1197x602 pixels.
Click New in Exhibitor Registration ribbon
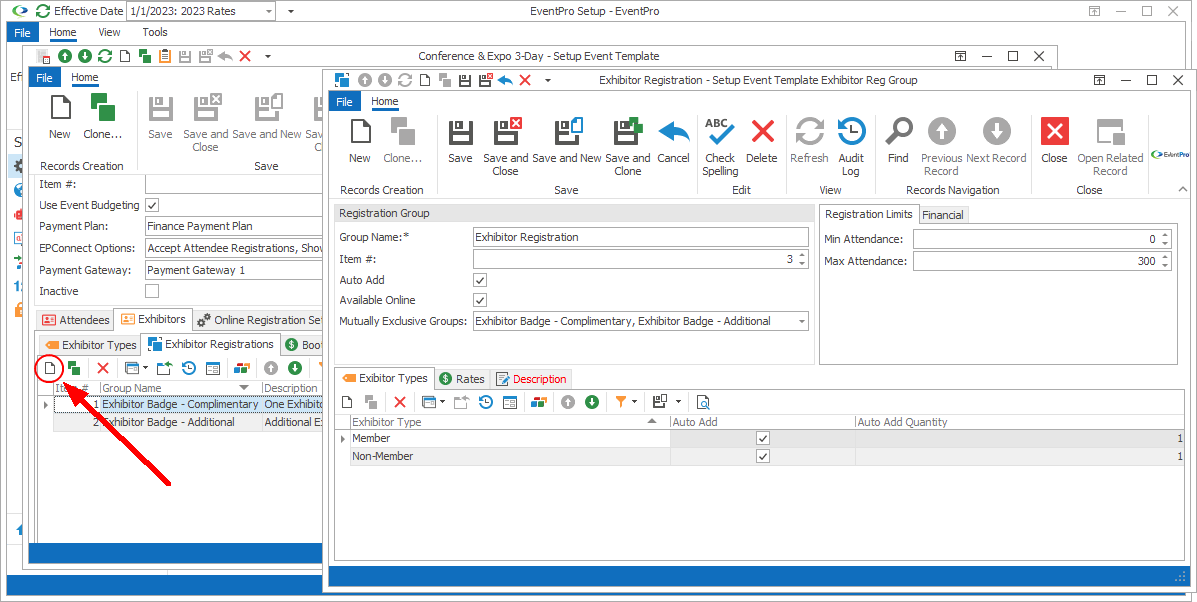click(360, 141)
